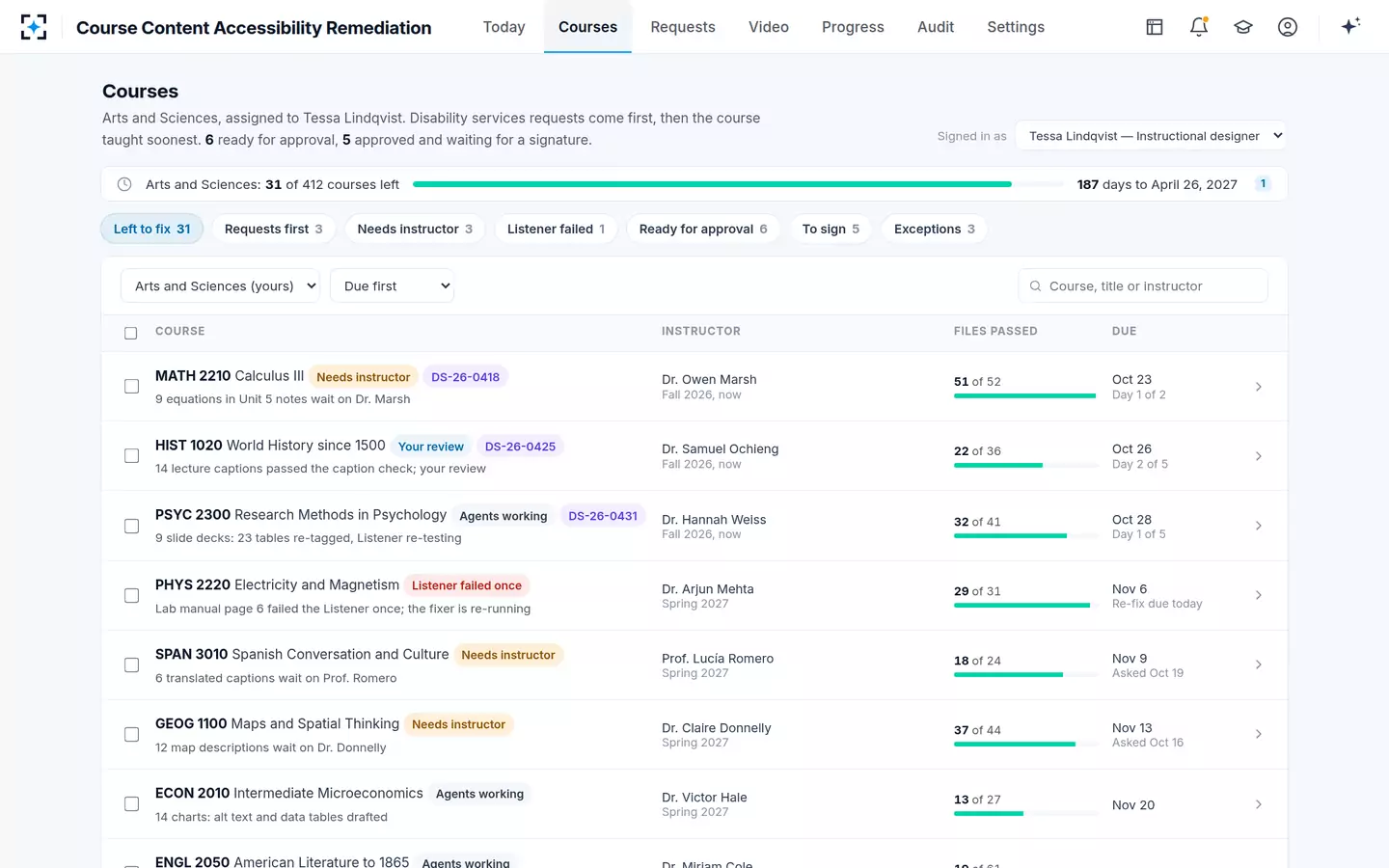
Task: Launch the sparkle assistant icon
Action: tap(1350, 26)
